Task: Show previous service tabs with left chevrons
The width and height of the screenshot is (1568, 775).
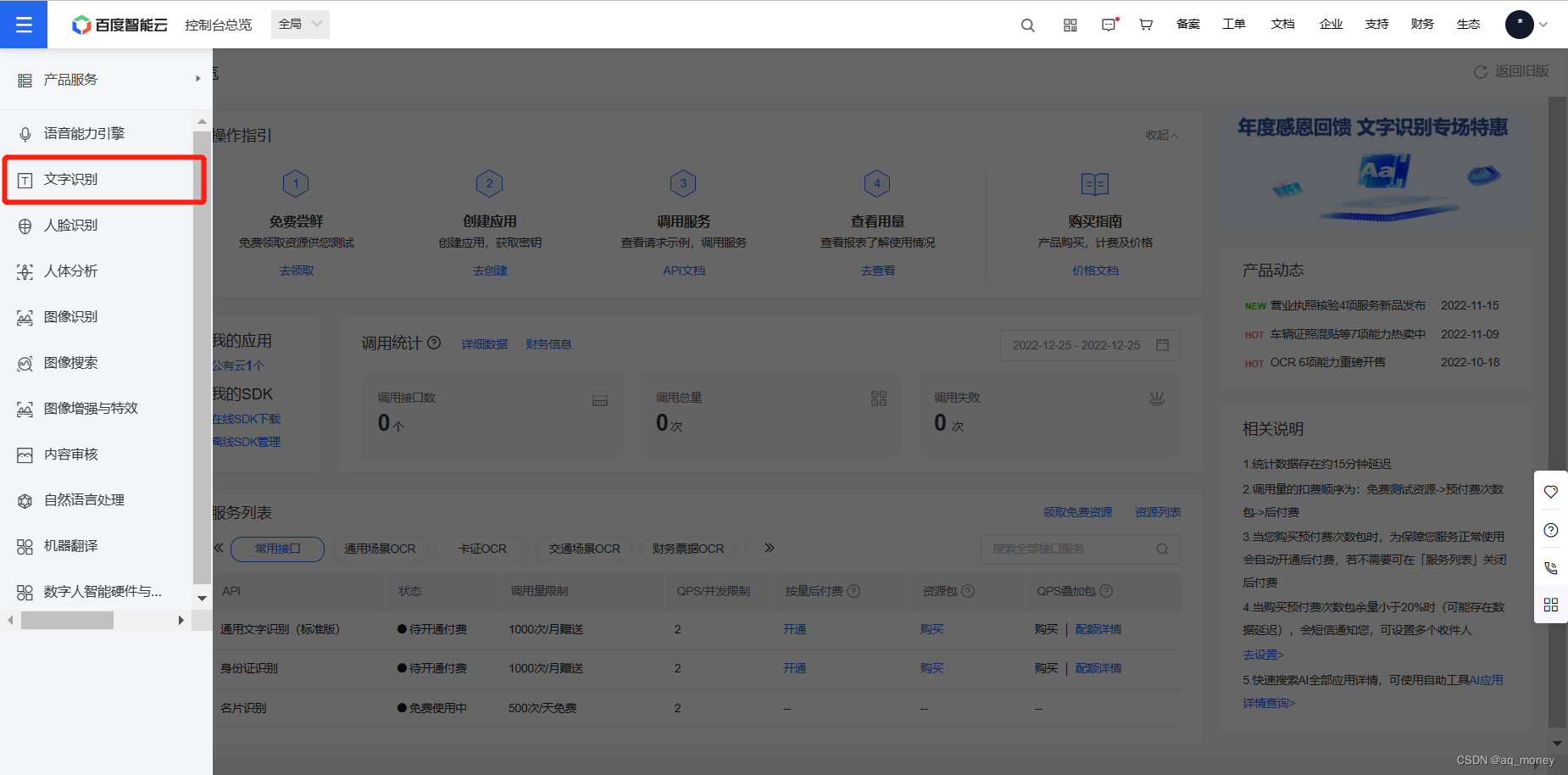Action: (x=219, y=548)
